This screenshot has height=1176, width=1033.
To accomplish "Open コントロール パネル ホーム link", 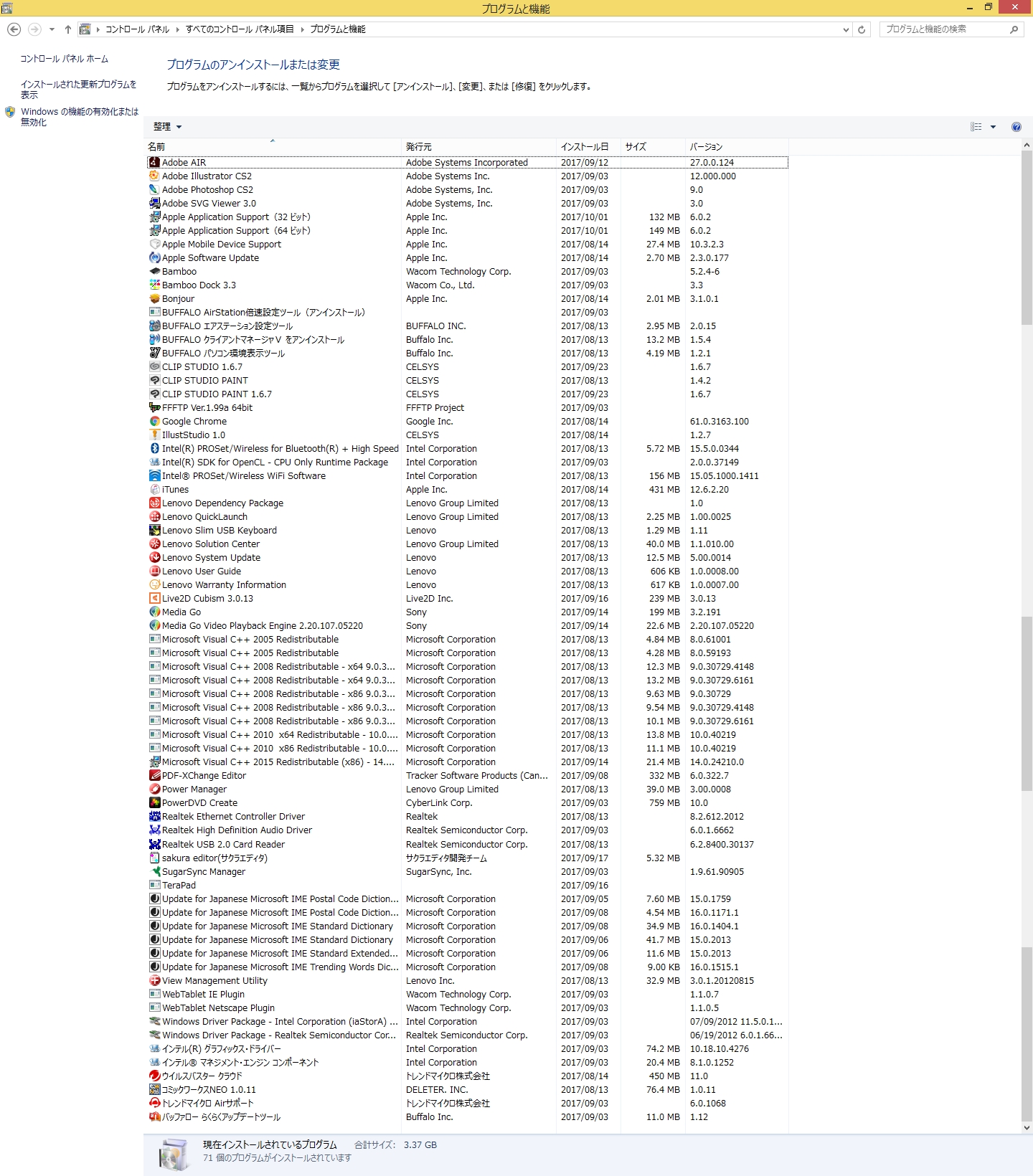I will click(65, 59).
